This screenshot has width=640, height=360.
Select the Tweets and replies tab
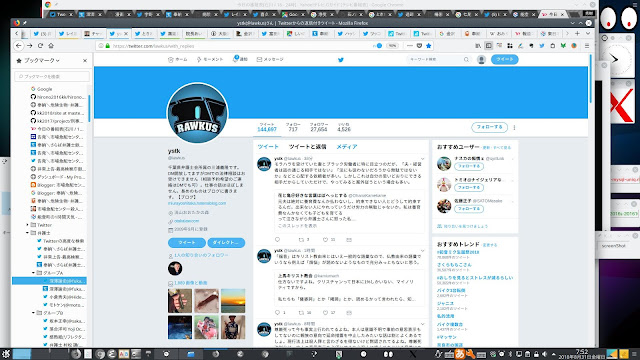pyautogui.click(x=307, y=147)
